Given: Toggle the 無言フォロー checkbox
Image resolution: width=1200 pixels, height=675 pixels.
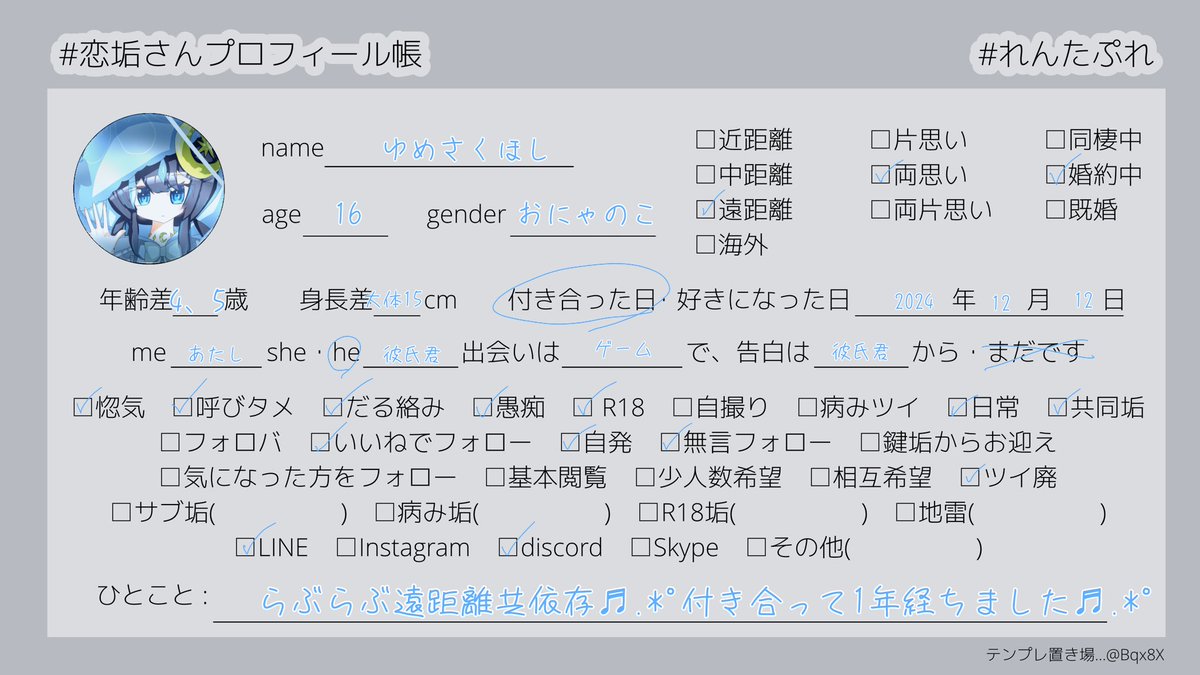Looking at the screenshot, I should [670, 441].
